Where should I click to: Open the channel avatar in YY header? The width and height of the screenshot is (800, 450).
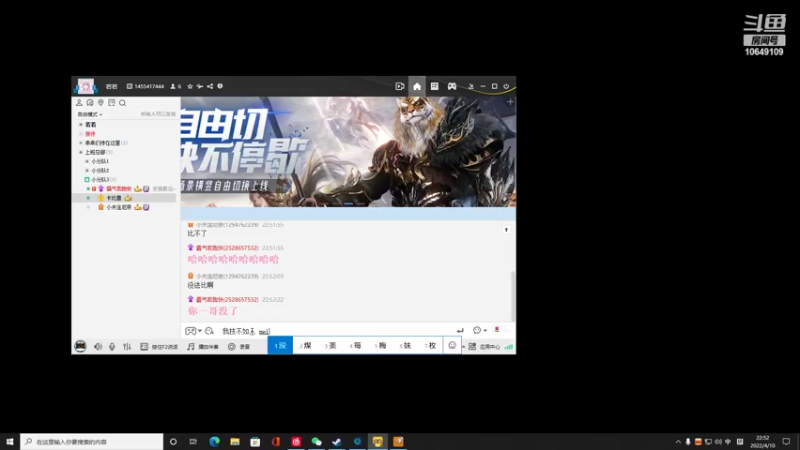[x=85, y=86]
